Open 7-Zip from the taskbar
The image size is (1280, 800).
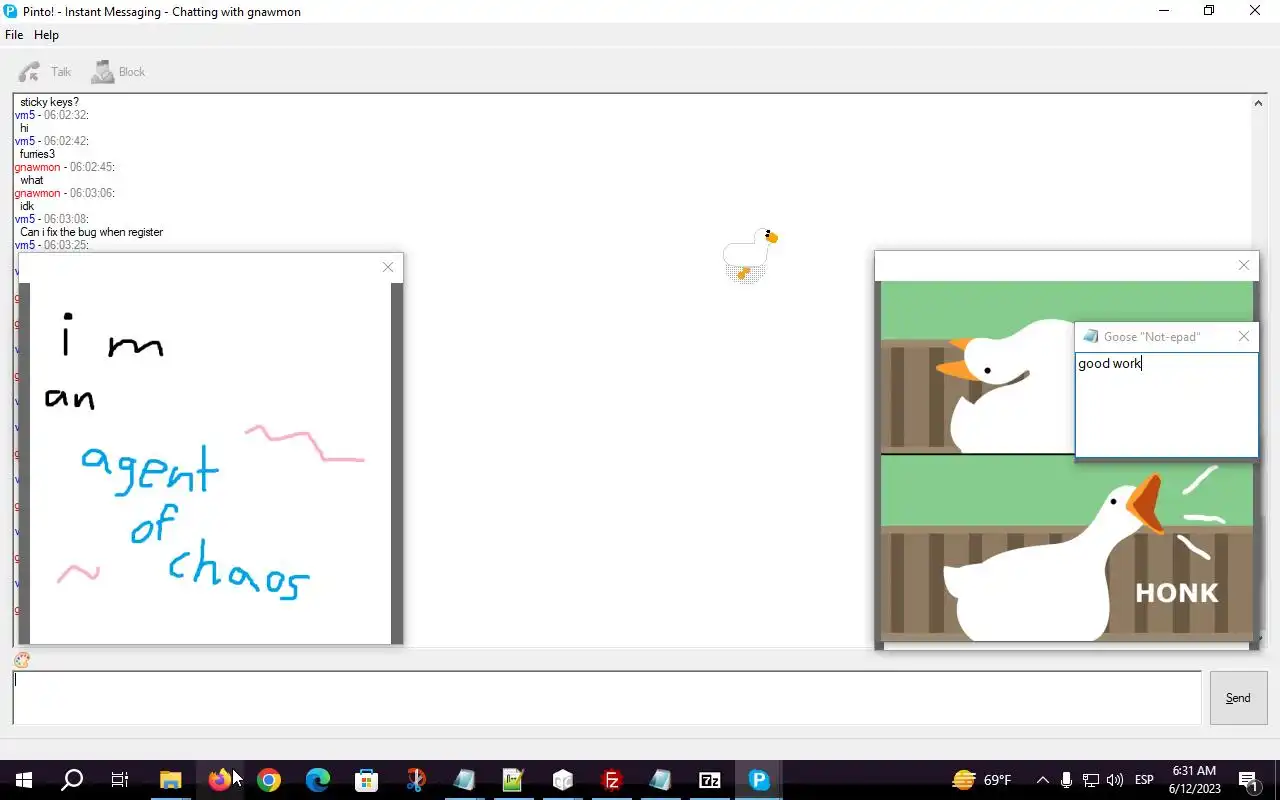(x=710, y=780)
